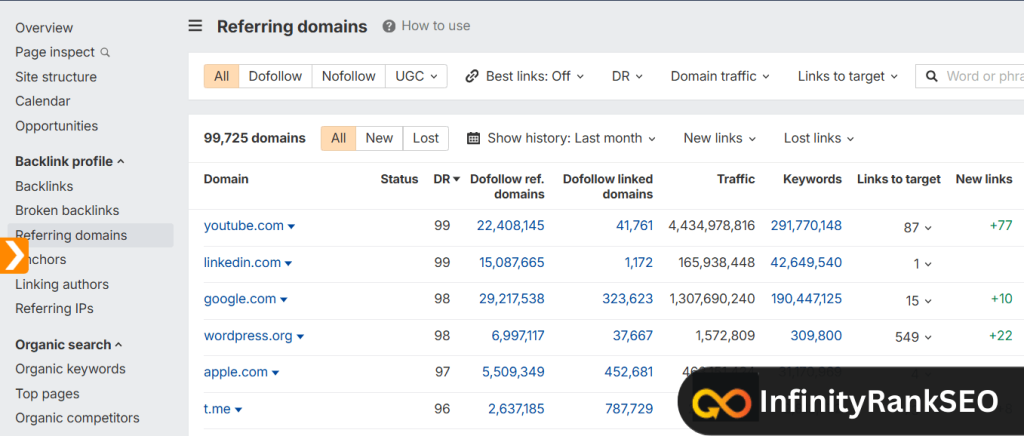Image resolution: width=1024 pixels, height=436 pixels.
Task: Select the Dofollow filter
Action: (276, 76)
